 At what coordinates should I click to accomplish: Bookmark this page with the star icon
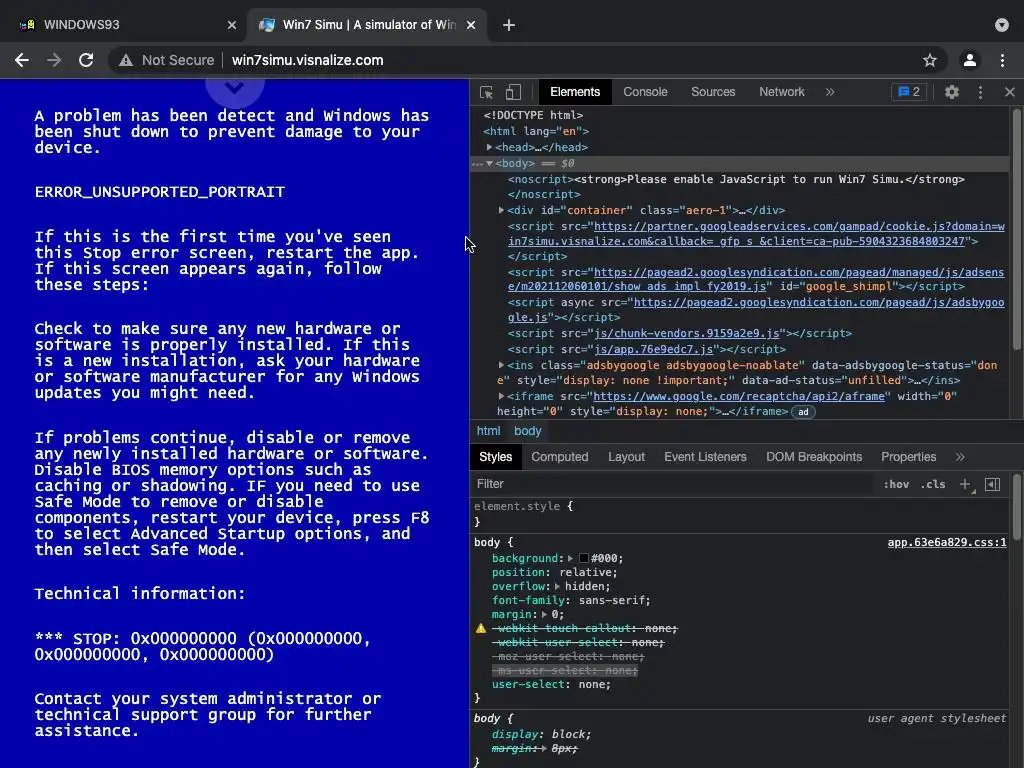[930, 60]
